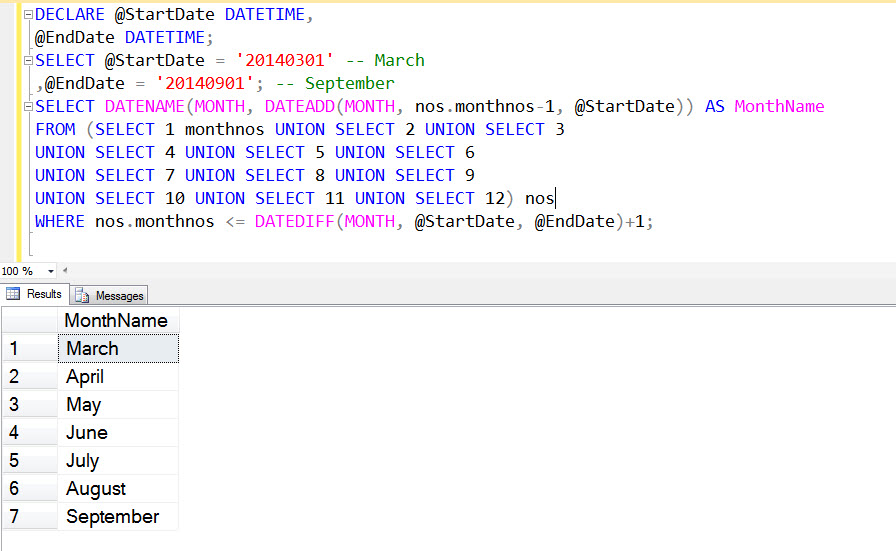Select the March result cell

tap(117, 348)
